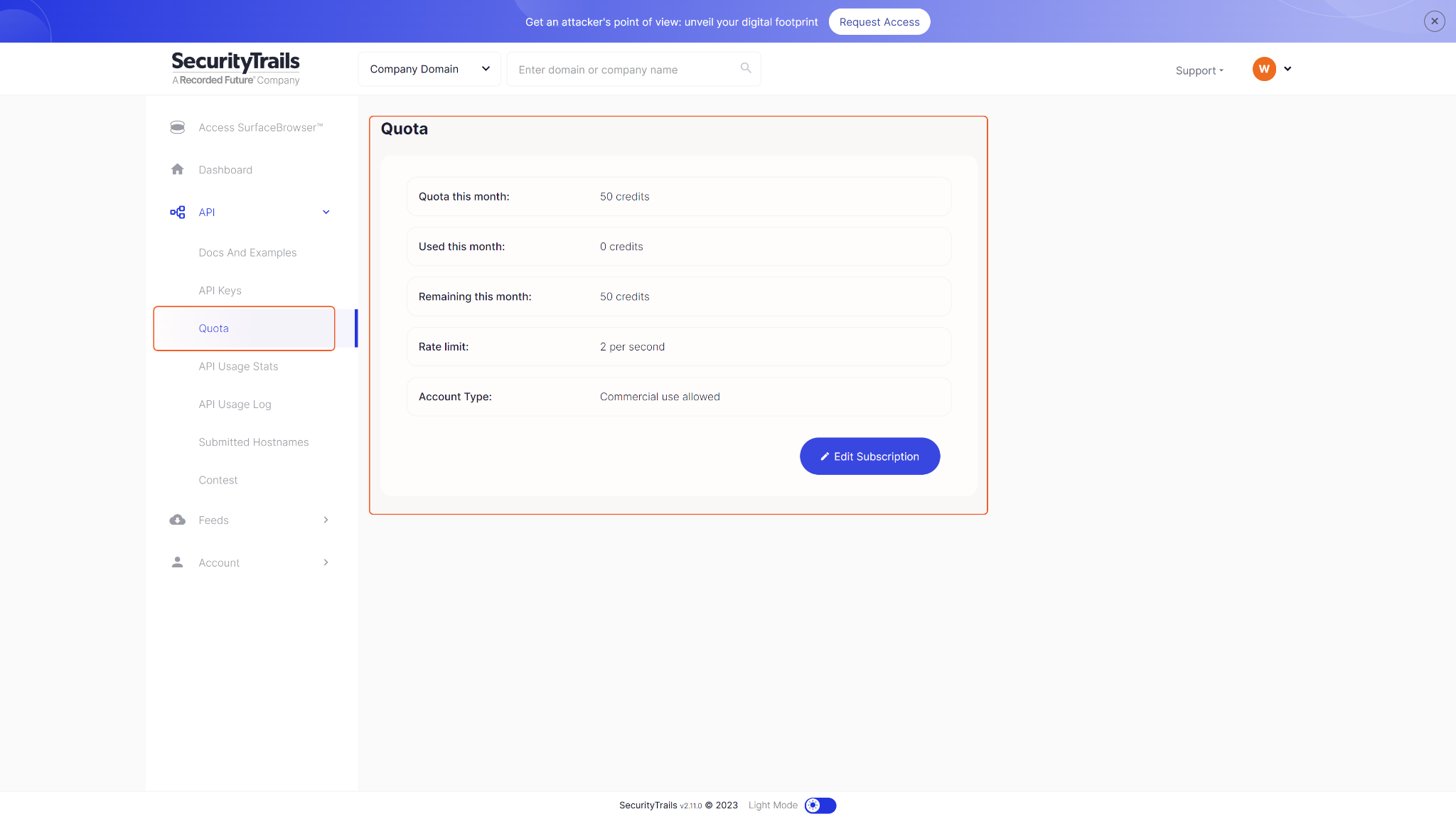Click the SurfaceBrowser disk icon
This screenshot has height=819, width=1456.
178,127
